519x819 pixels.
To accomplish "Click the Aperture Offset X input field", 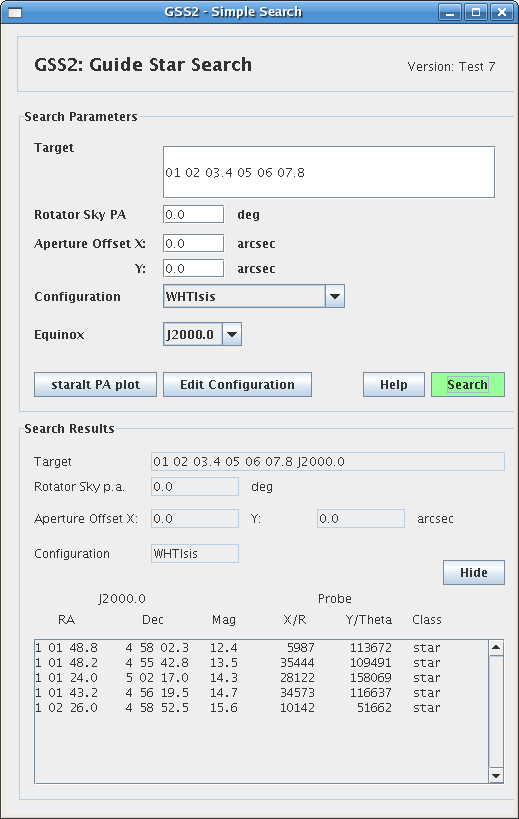I will pos(194,243).
